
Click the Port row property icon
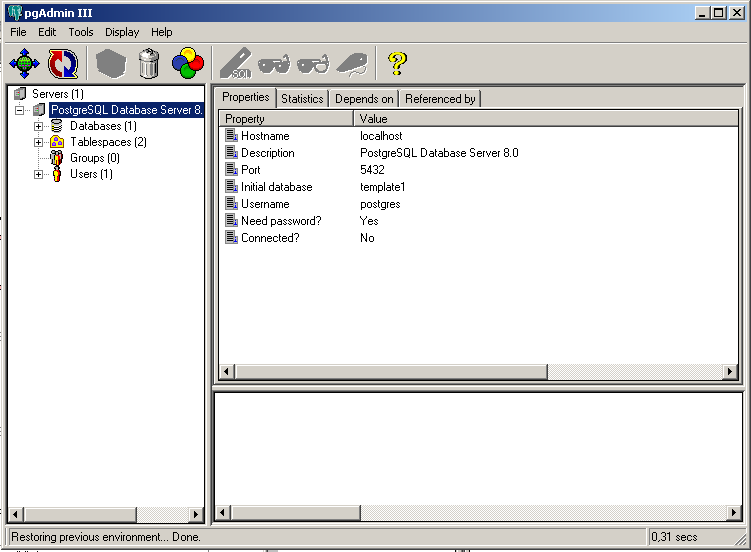231,169
